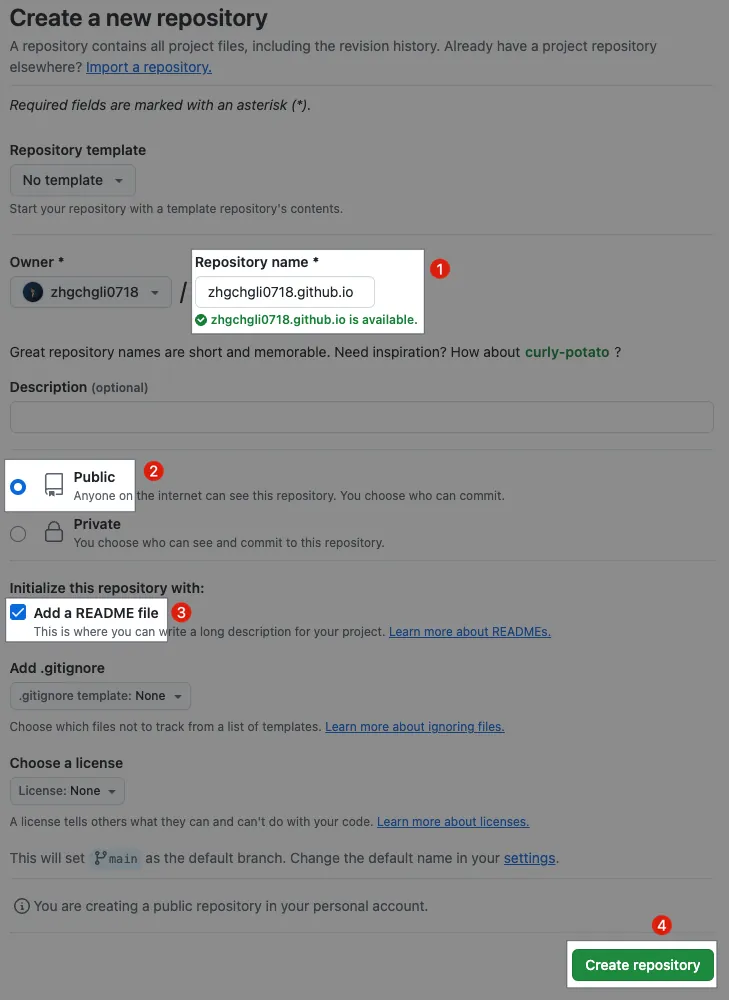Click the info icon near public repository notice

click(x=21, y=906)
